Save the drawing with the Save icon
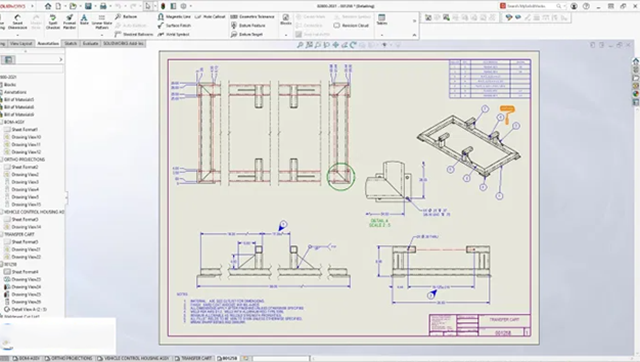 click(x=88, y=6)
